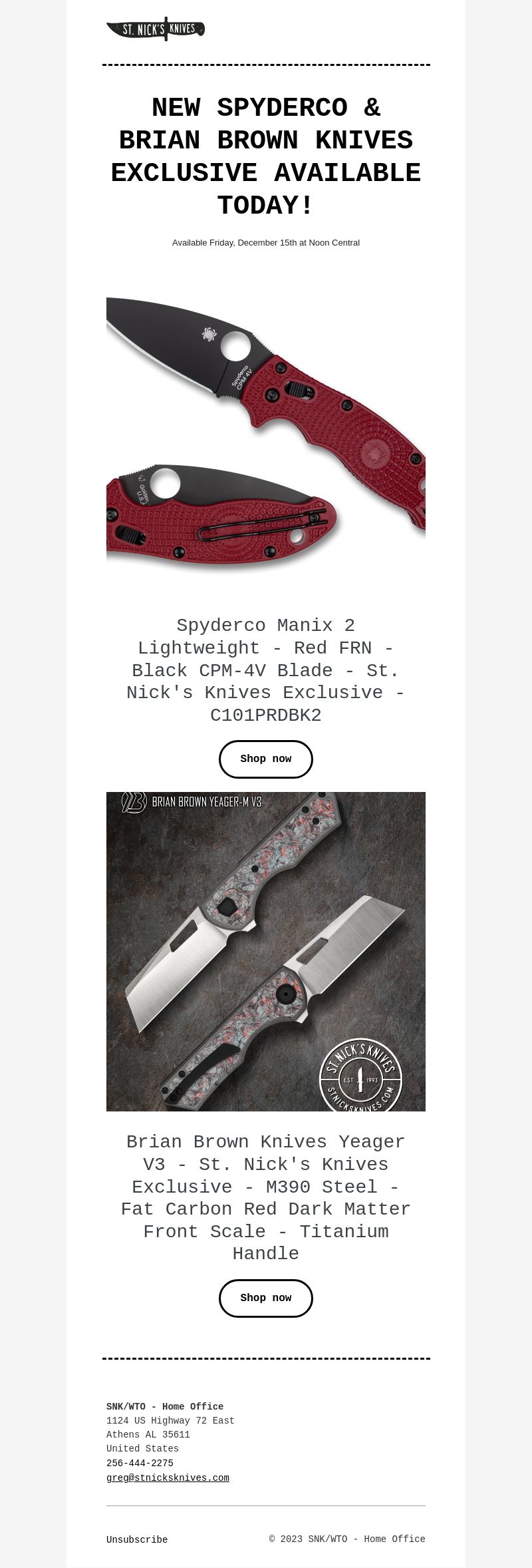The image size is (532, 1568).
Task: Click the phone number 256-444-2275
Action: tap(140, 1464)
